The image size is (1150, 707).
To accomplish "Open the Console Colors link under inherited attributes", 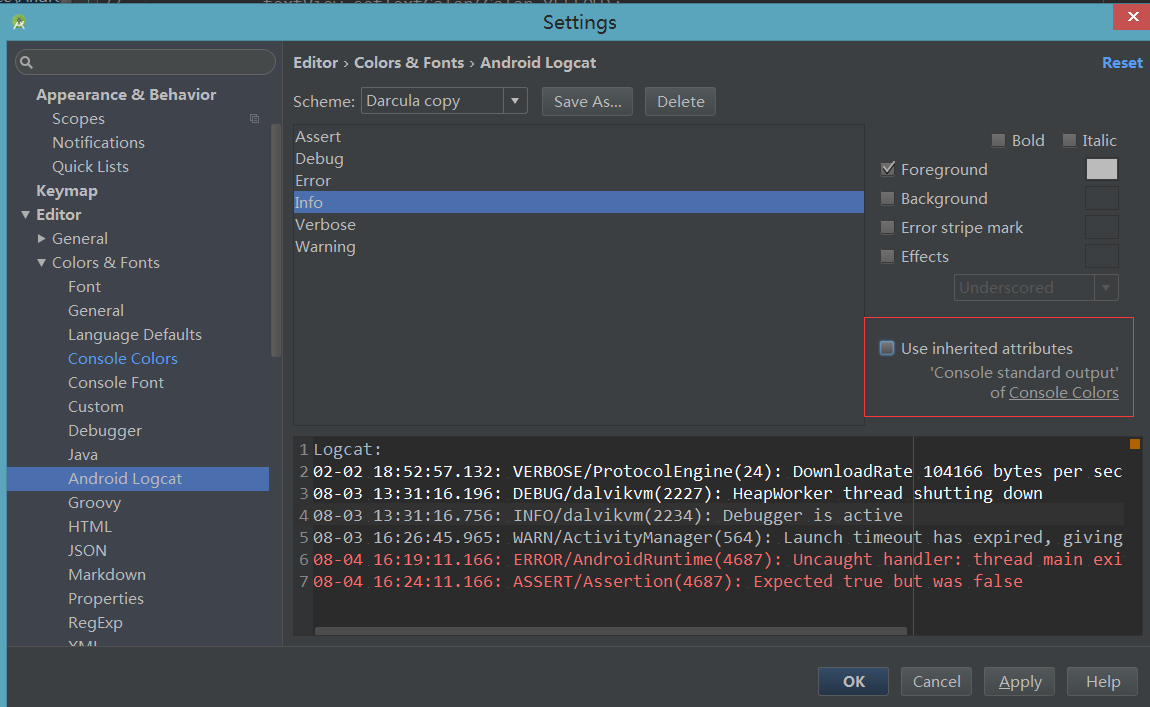I will click(1063, 392).
